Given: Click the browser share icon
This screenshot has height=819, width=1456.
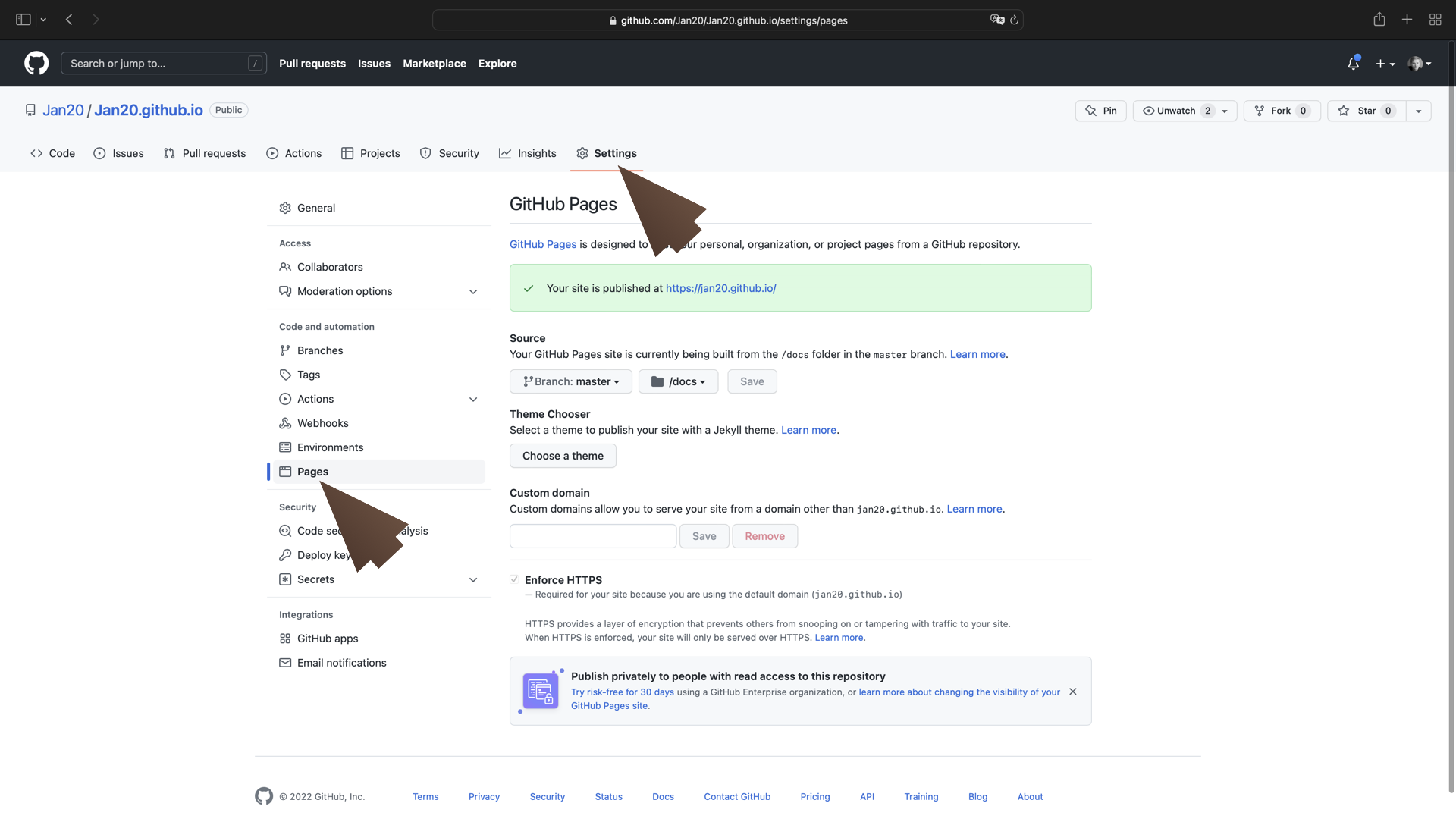Looking at the screenshot, I should pos(1379,20).
